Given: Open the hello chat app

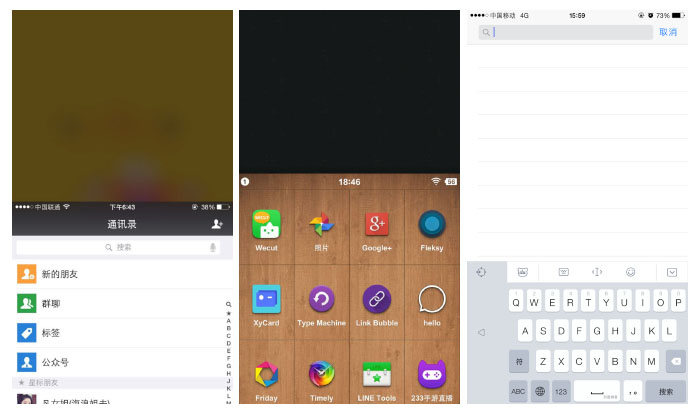Looking at the screenshot, I should pyautogui.click(x=431, y=299).
